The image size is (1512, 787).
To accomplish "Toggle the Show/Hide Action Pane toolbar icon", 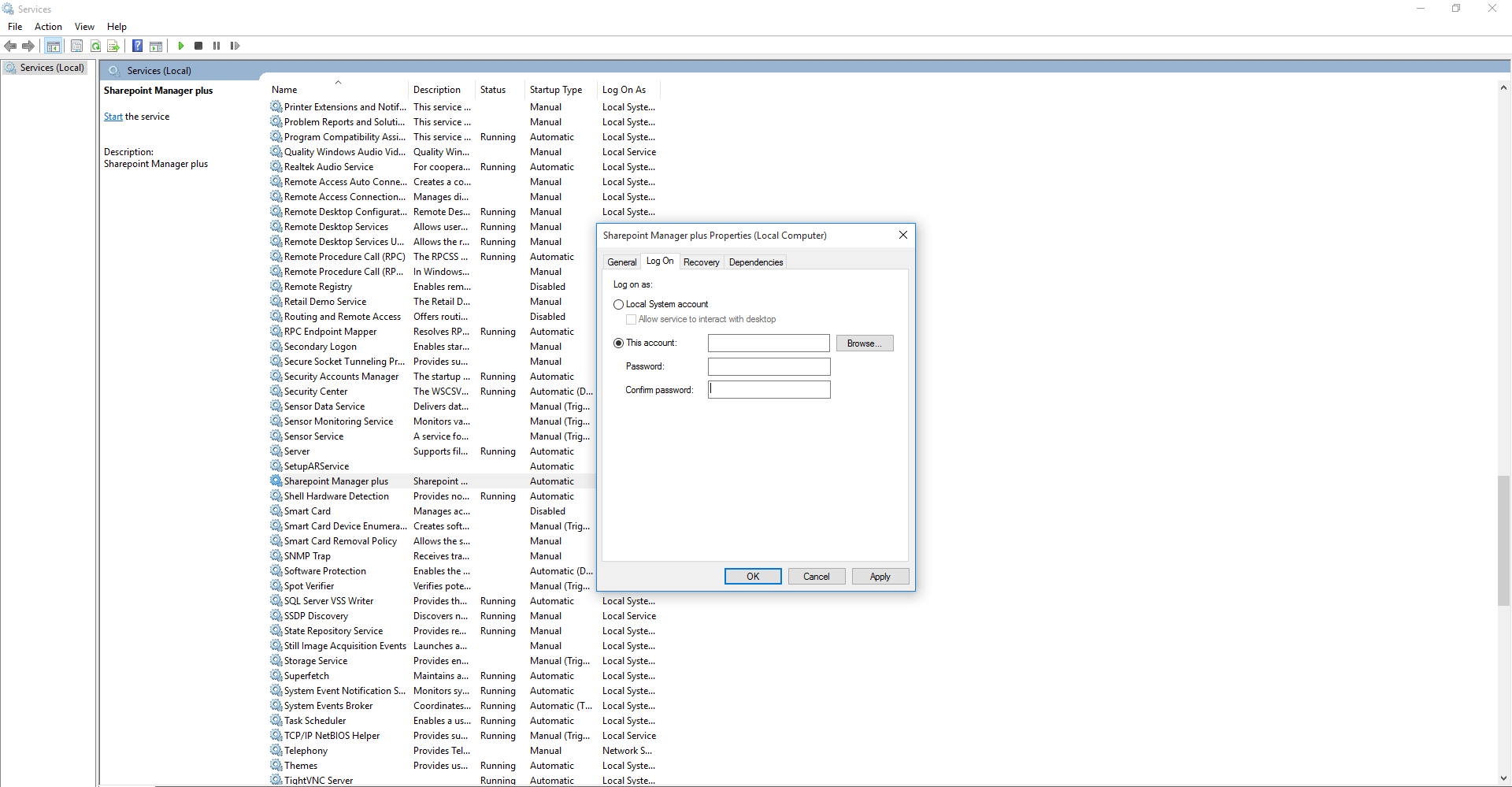I will tap(156, 46).
